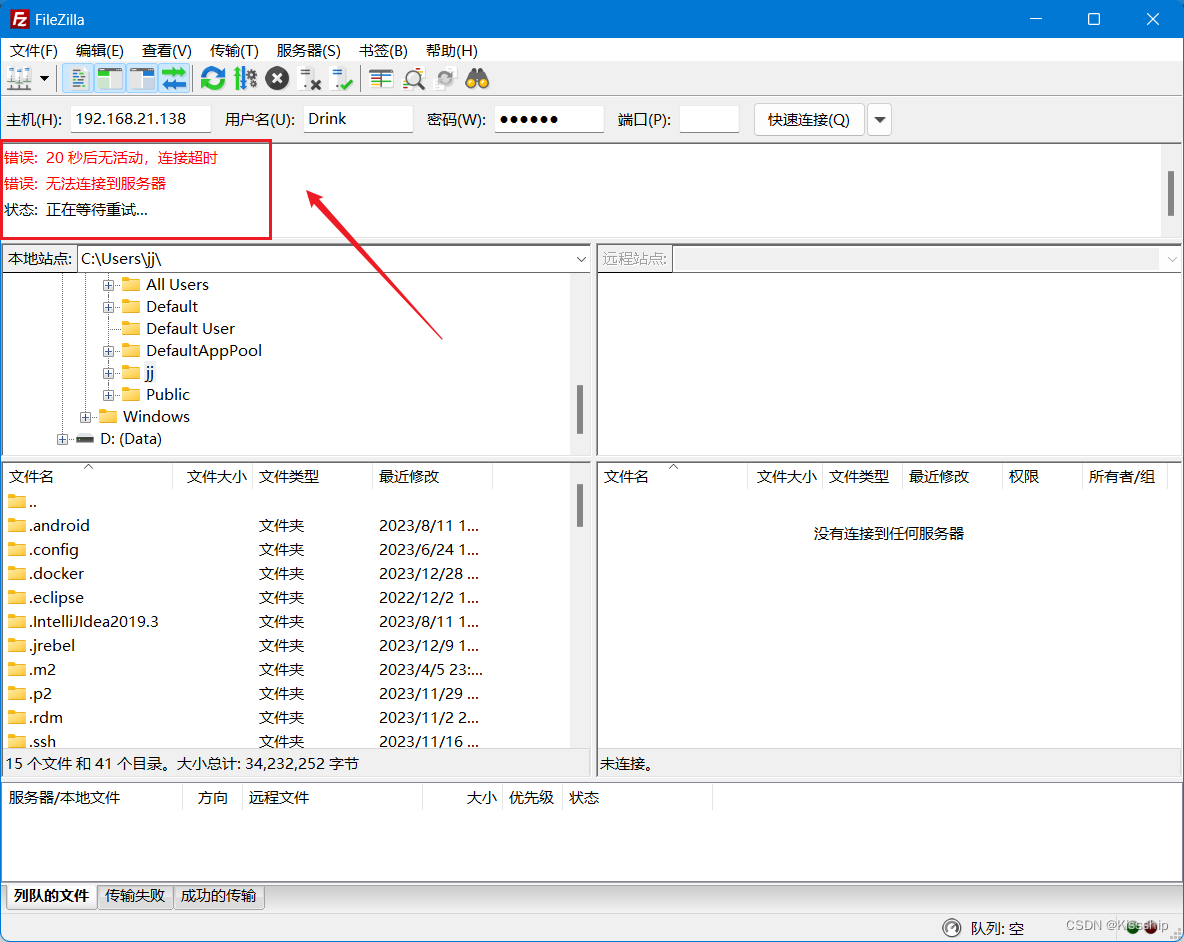1184x942 pixels.
Task: Sort local files by 文件类型 column
Action: point(313,476)
